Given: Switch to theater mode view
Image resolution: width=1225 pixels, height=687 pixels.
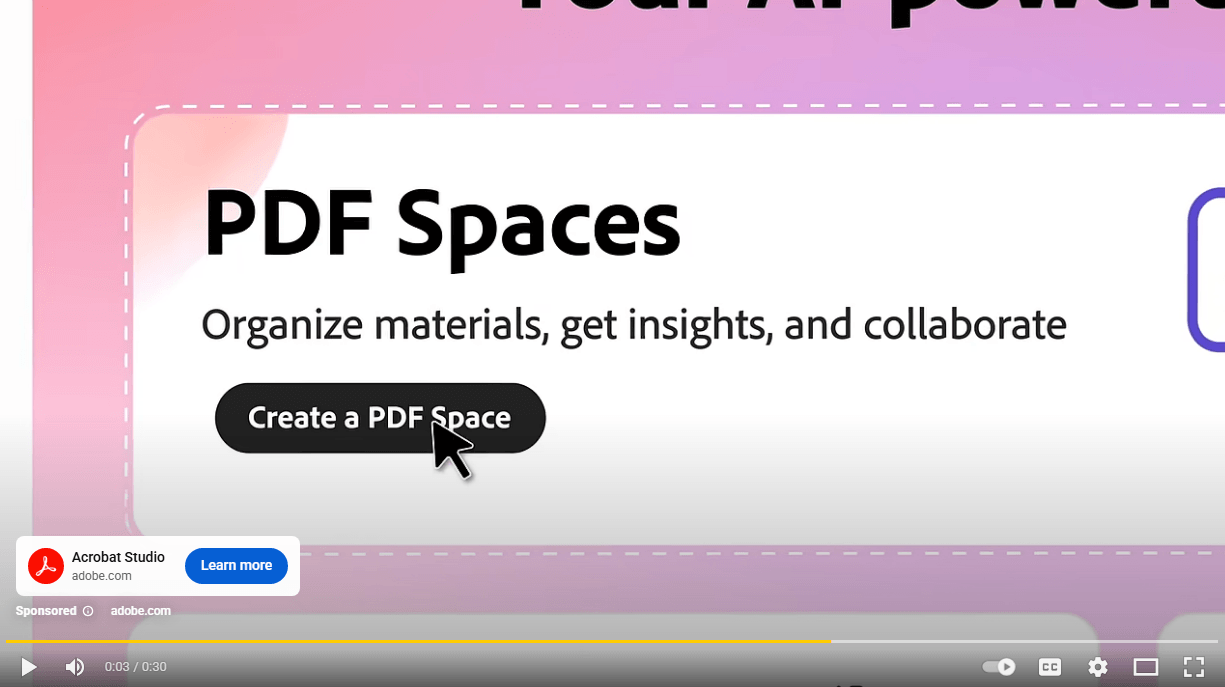Looking at the screenshot, I should 1145,667.
